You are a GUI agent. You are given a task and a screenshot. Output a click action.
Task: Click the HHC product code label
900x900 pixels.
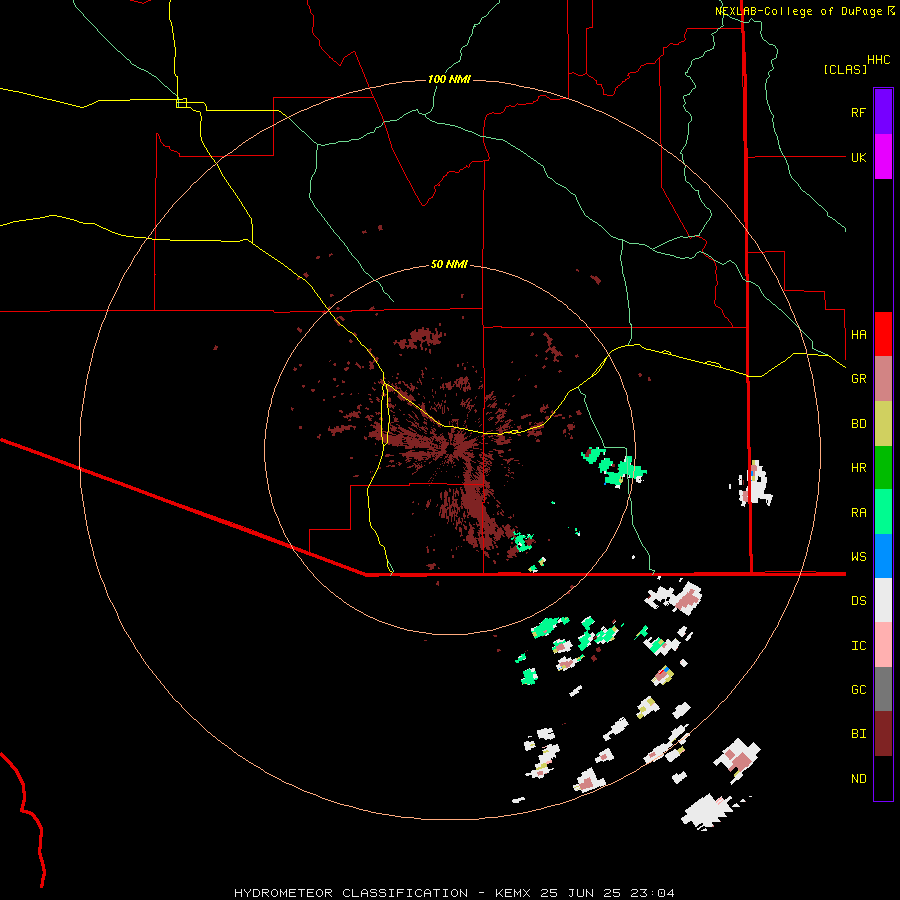pos(879,60)
